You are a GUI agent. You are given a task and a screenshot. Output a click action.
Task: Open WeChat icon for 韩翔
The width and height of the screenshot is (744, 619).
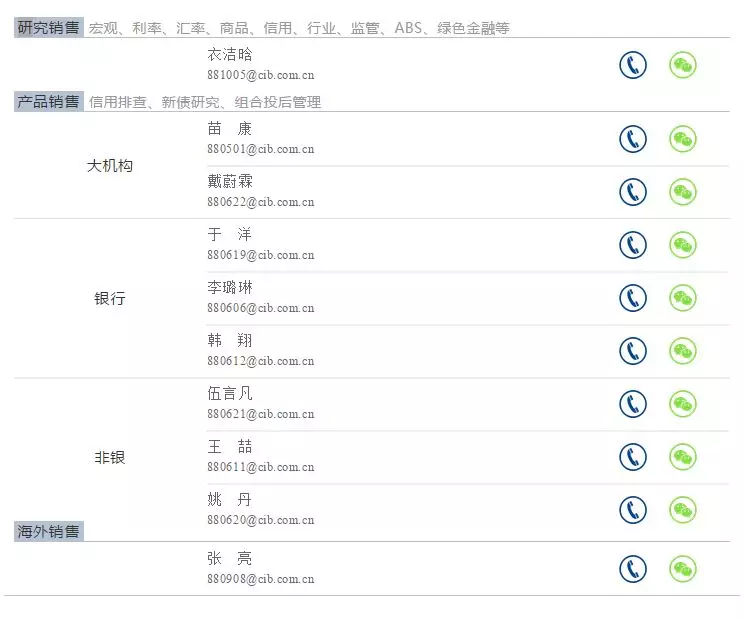tap(682, 351)
